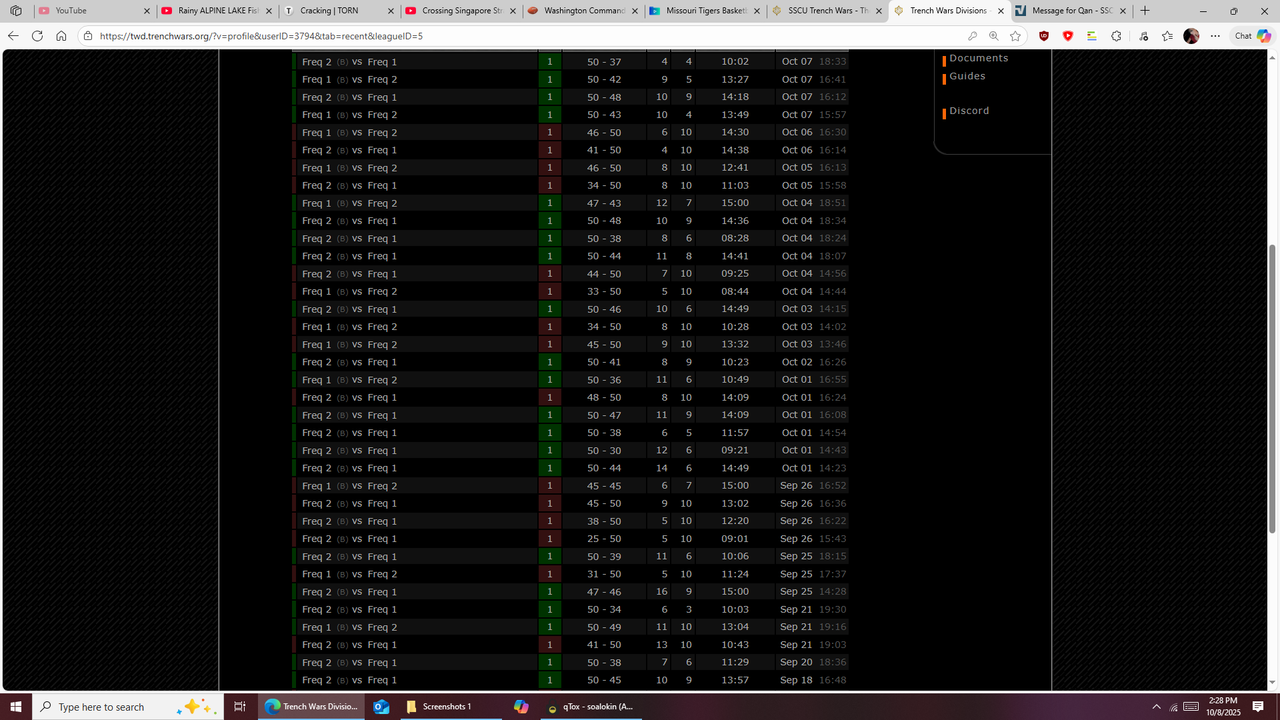1280x720 pixels.
Task: Open saved passwords key icon
Action: click(972, 35)
